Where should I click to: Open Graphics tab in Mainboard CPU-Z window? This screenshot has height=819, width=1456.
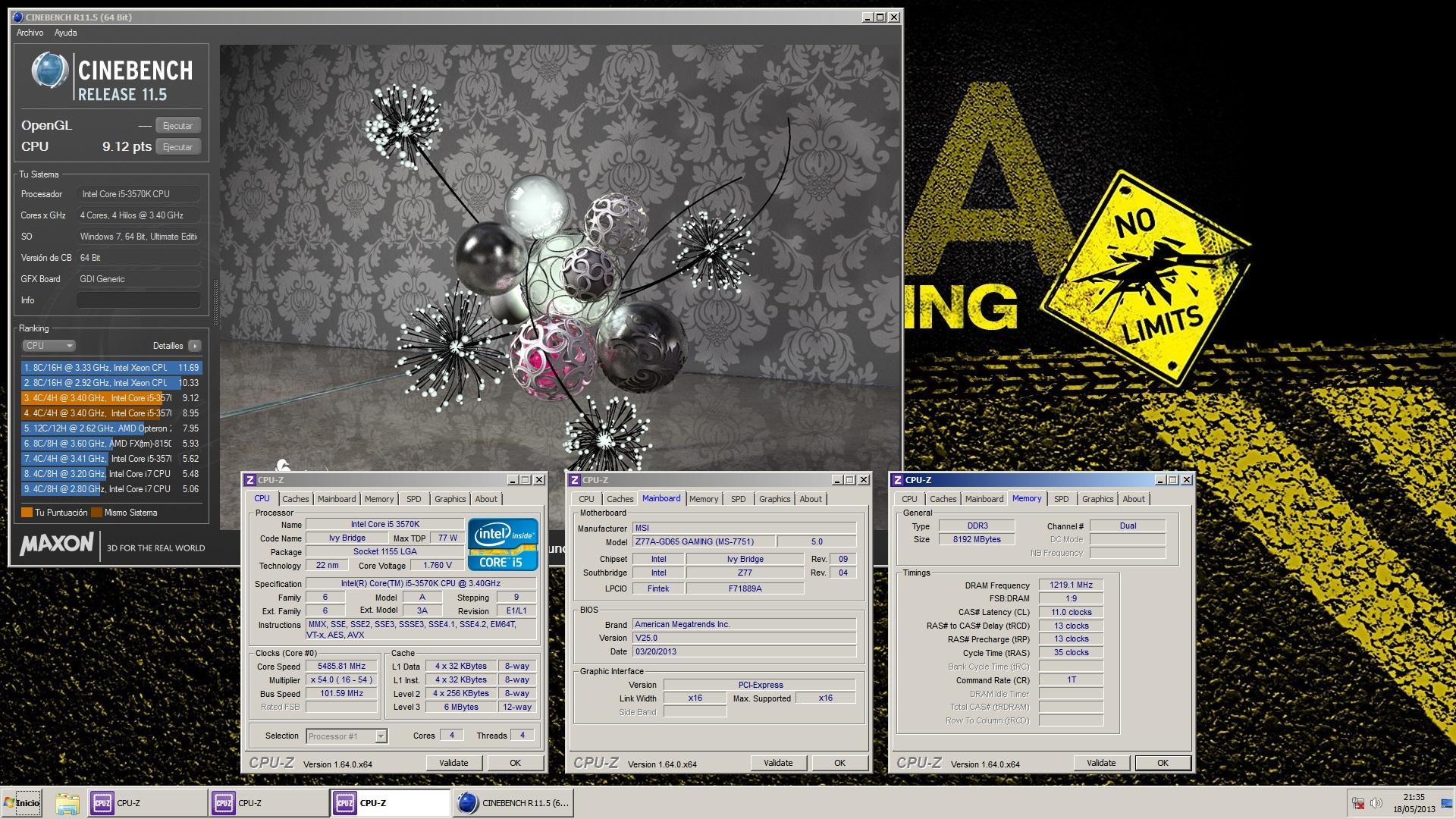(x=775, y=499)
